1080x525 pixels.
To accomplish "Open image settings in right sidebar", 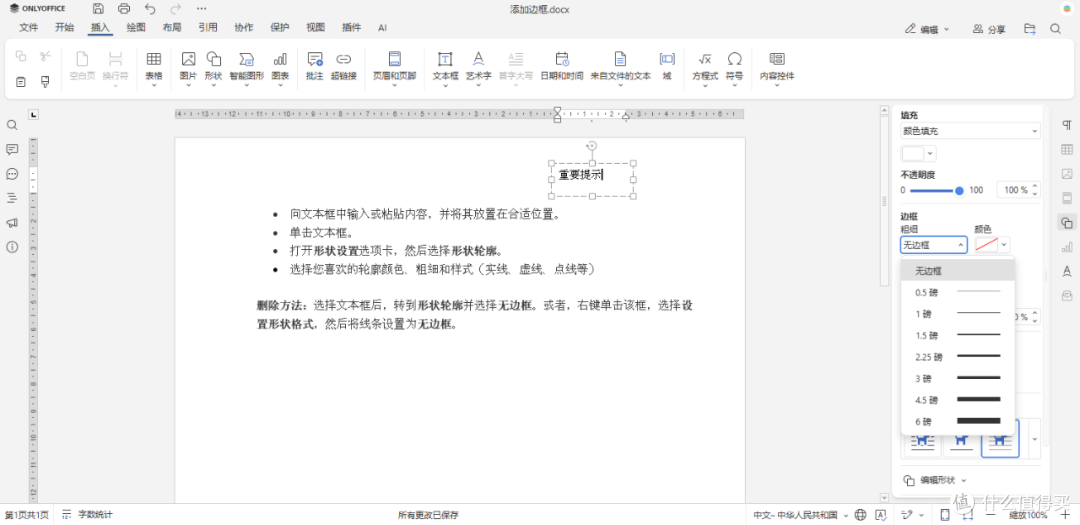I will tap(1067, 174).
